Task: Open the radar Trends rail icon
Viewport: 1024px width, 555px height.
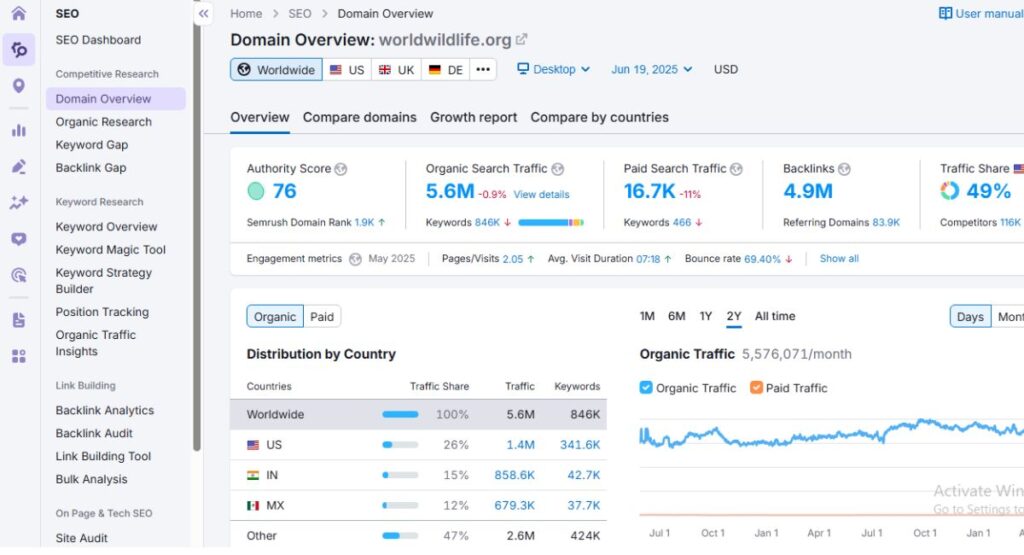Action: (x=19, y=275)
